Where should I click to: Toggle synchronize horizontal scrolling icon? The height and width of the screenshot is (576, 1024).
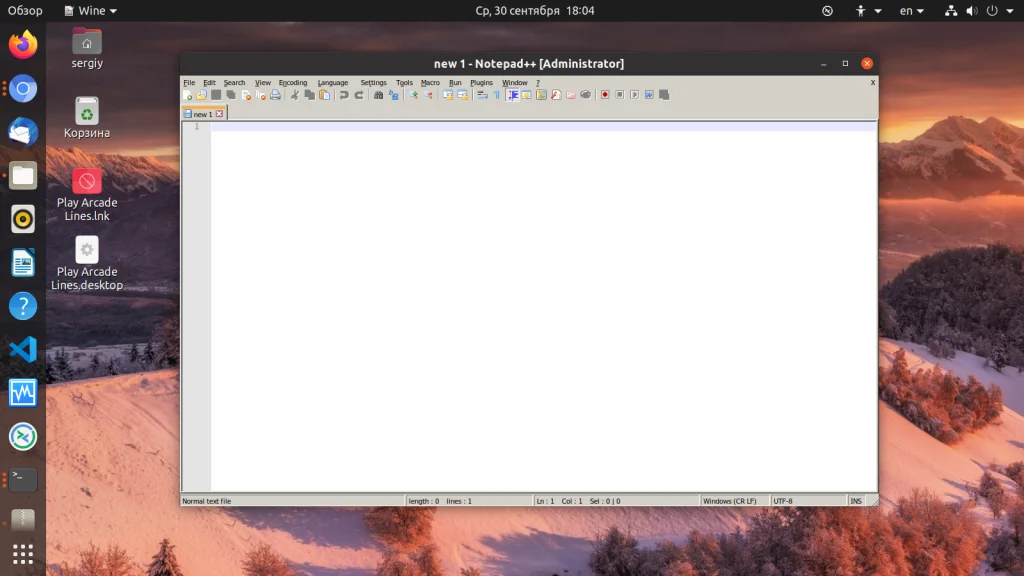(x=462, y=95)
